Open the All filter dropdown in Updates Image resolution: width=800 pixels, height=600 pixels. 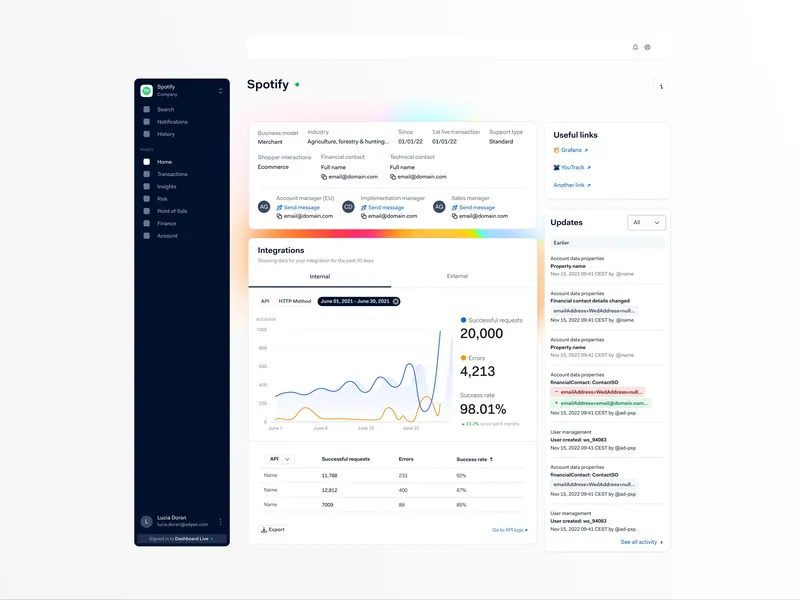pos(646,222)
